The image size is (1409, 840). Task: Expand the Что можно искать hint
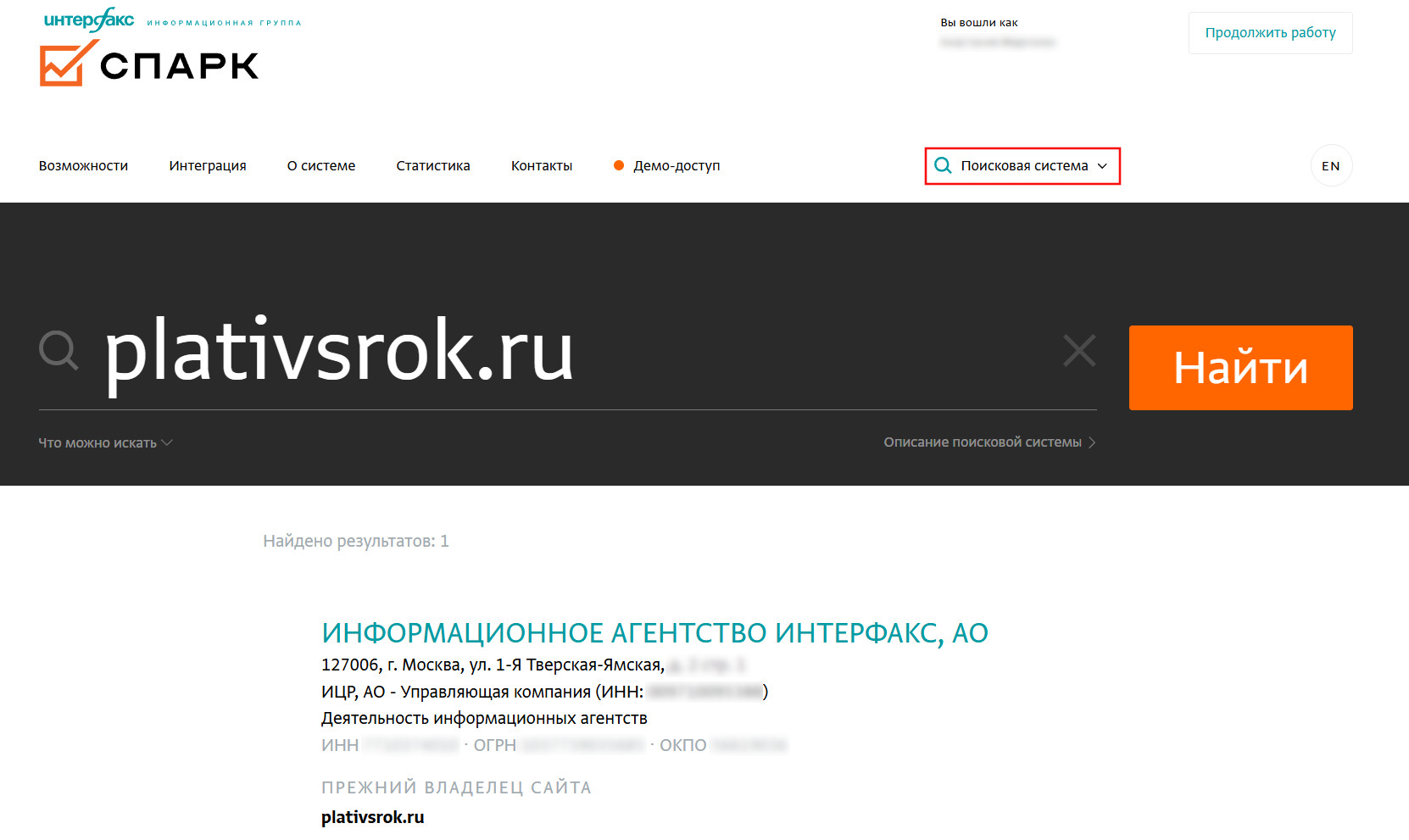[x=105, y=443]
